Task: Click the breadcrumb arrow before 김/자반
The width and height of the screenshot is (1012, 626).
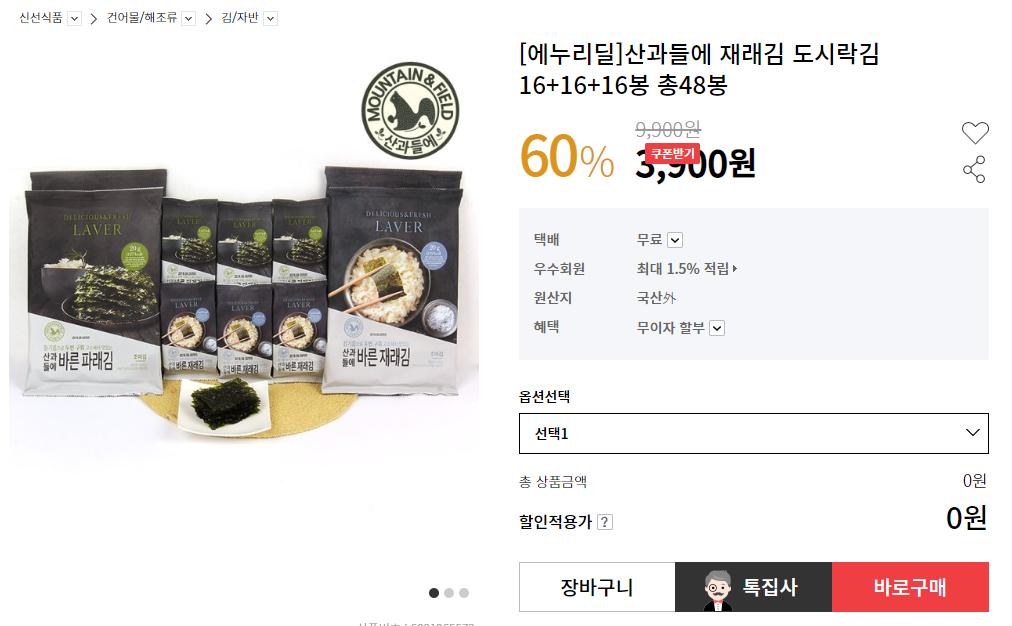Action: click(x=208, y=19)
